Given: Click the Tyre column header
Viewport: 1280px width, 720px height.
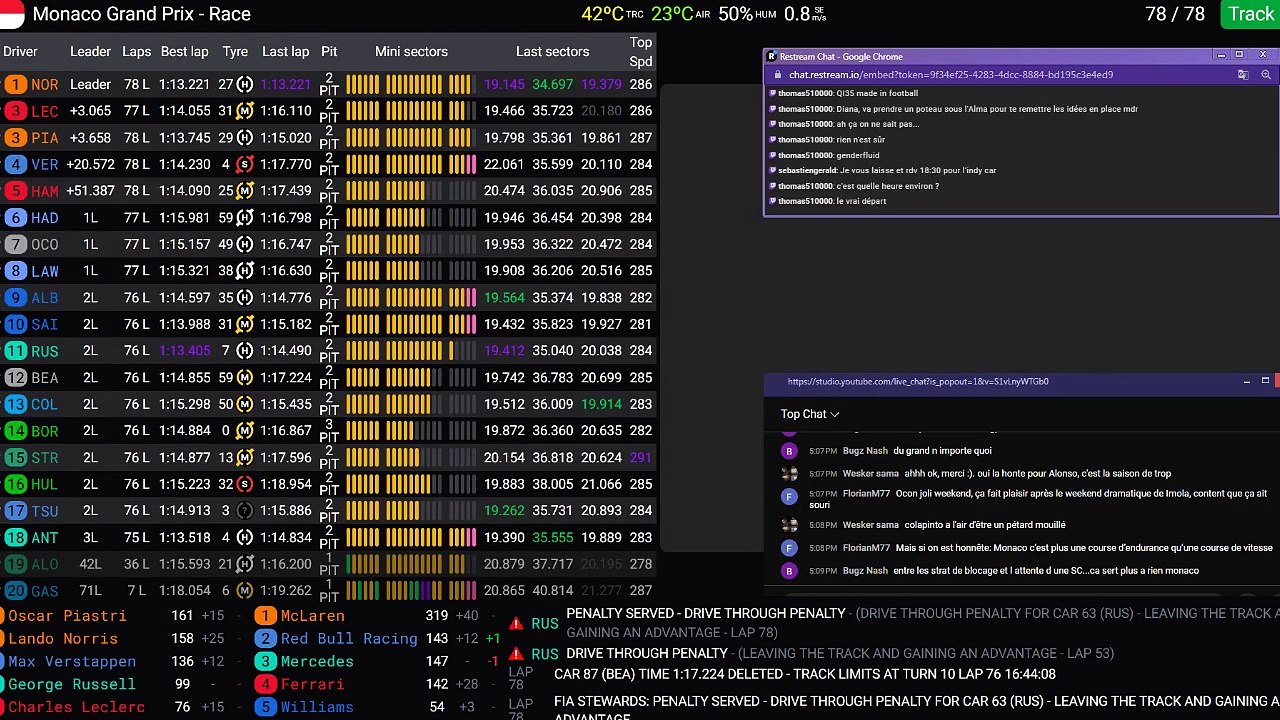Looking at the screenshot, I should click(235, 52).
